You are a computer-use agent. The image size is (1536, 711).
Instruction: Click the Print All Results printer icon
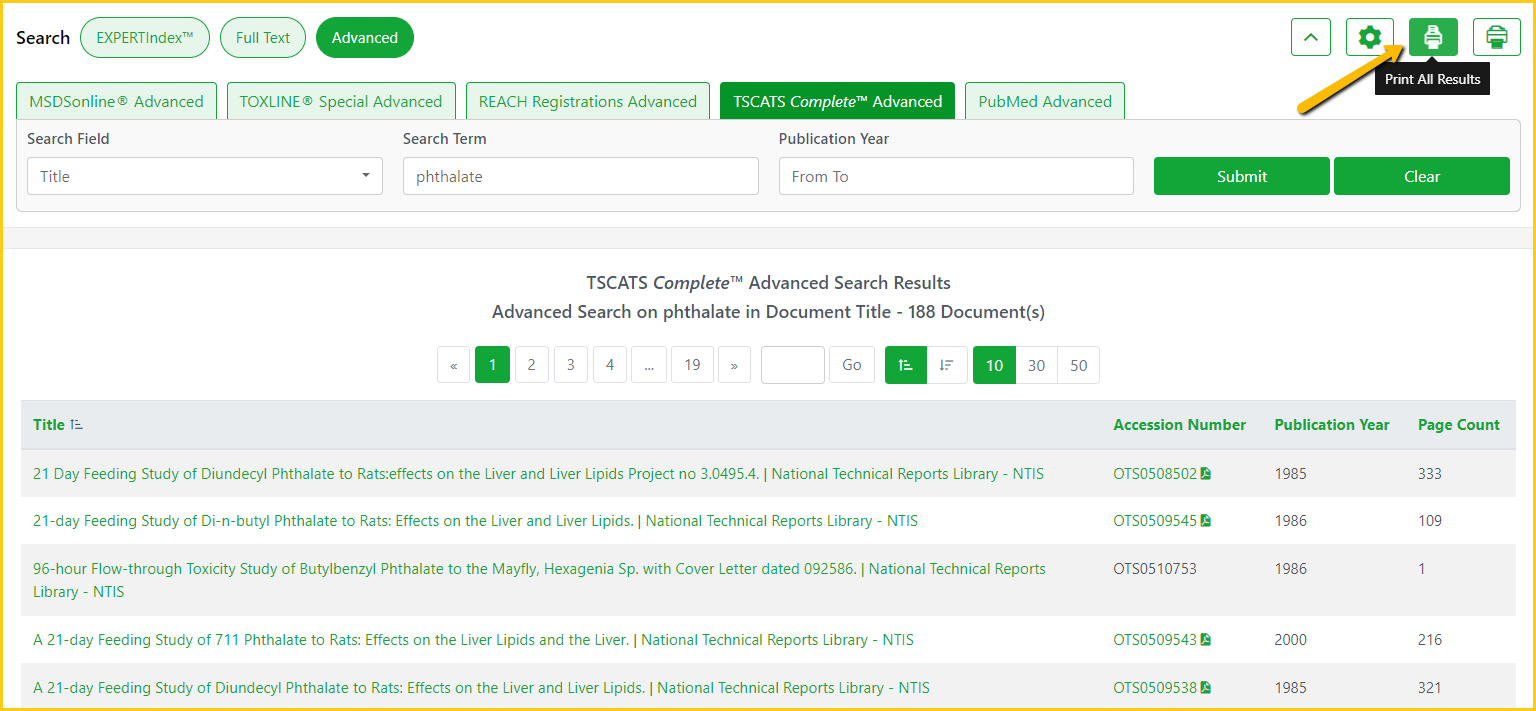click(1433, 38)
